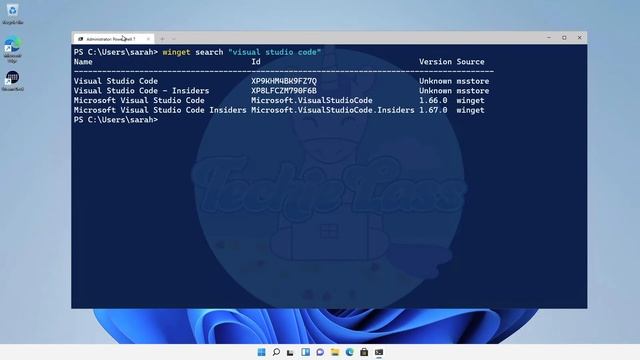Open the Widgets taskbar icon
Viewport: 640px width, 360px height.
click(x=305, y=352)
